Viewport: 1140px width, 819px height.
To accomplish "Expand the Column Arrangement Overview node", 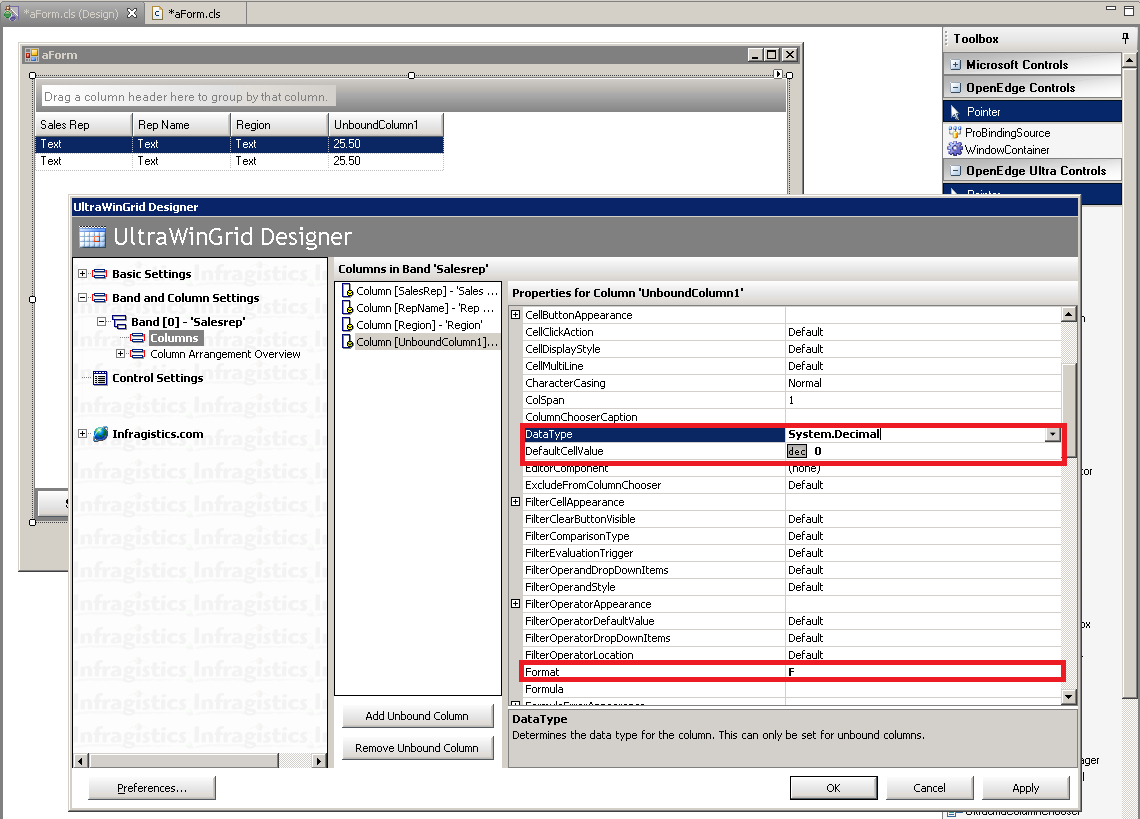I will pos(120,354).
